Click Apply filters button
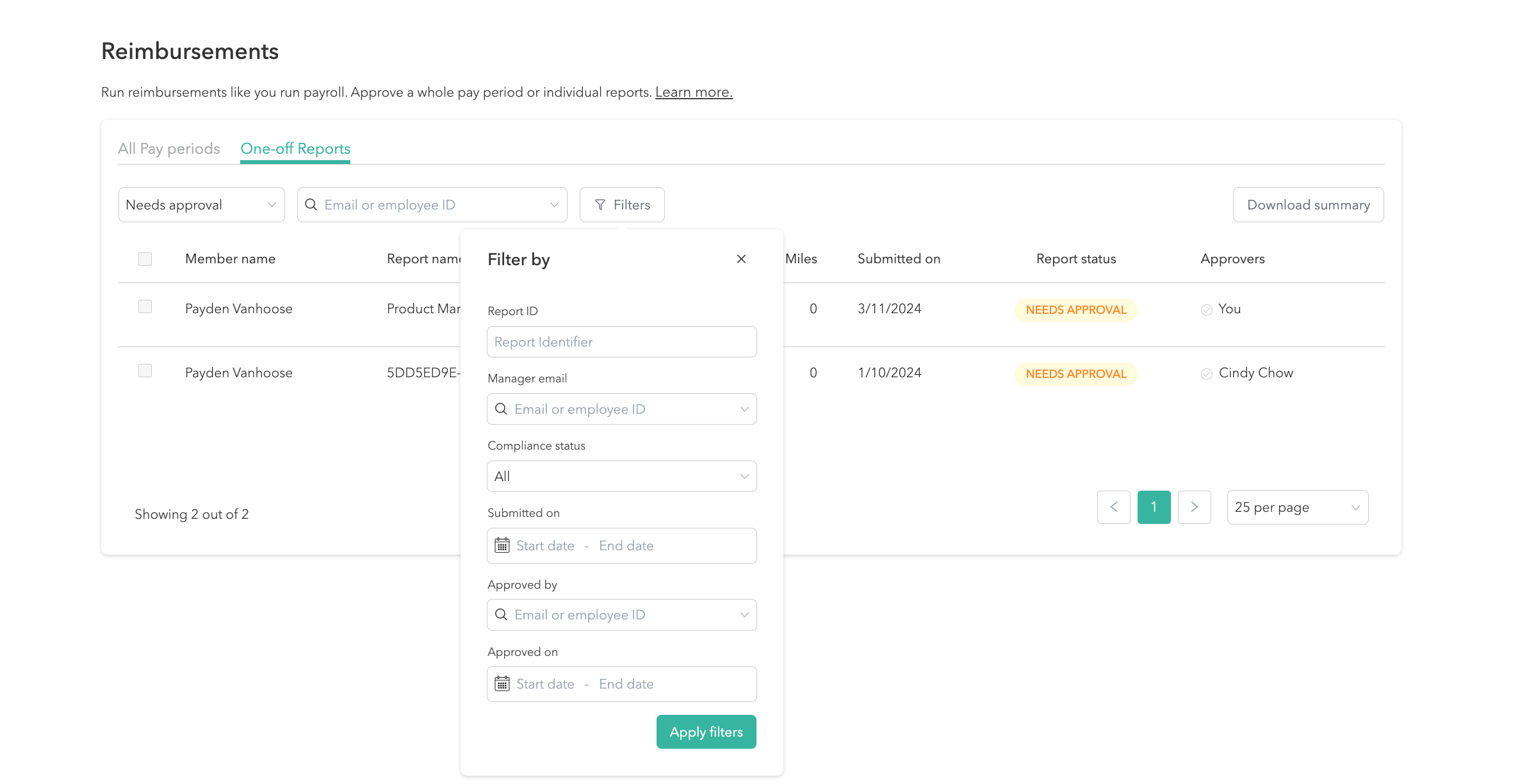Screen dimensions: 1536x784 [707, 731]
